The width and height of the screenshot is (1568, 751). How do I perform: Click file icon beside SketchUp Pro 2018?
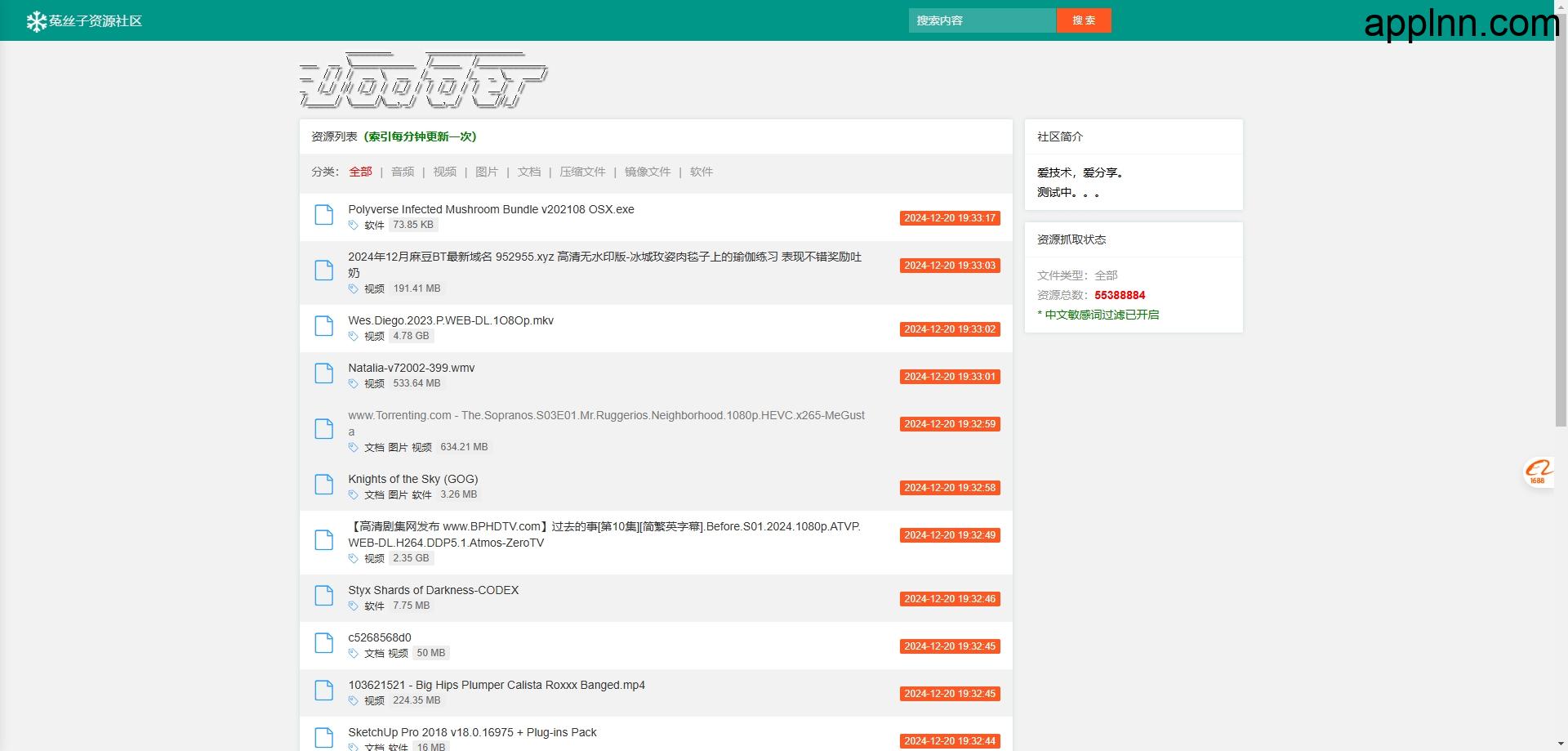pyautogui.click(x=324, y=737)
